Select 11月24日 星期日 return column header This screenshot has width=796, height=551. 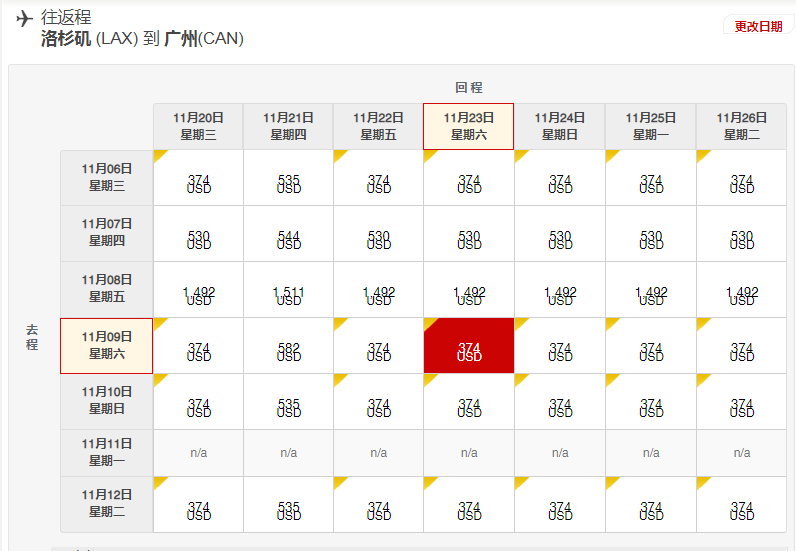(559, 126)
